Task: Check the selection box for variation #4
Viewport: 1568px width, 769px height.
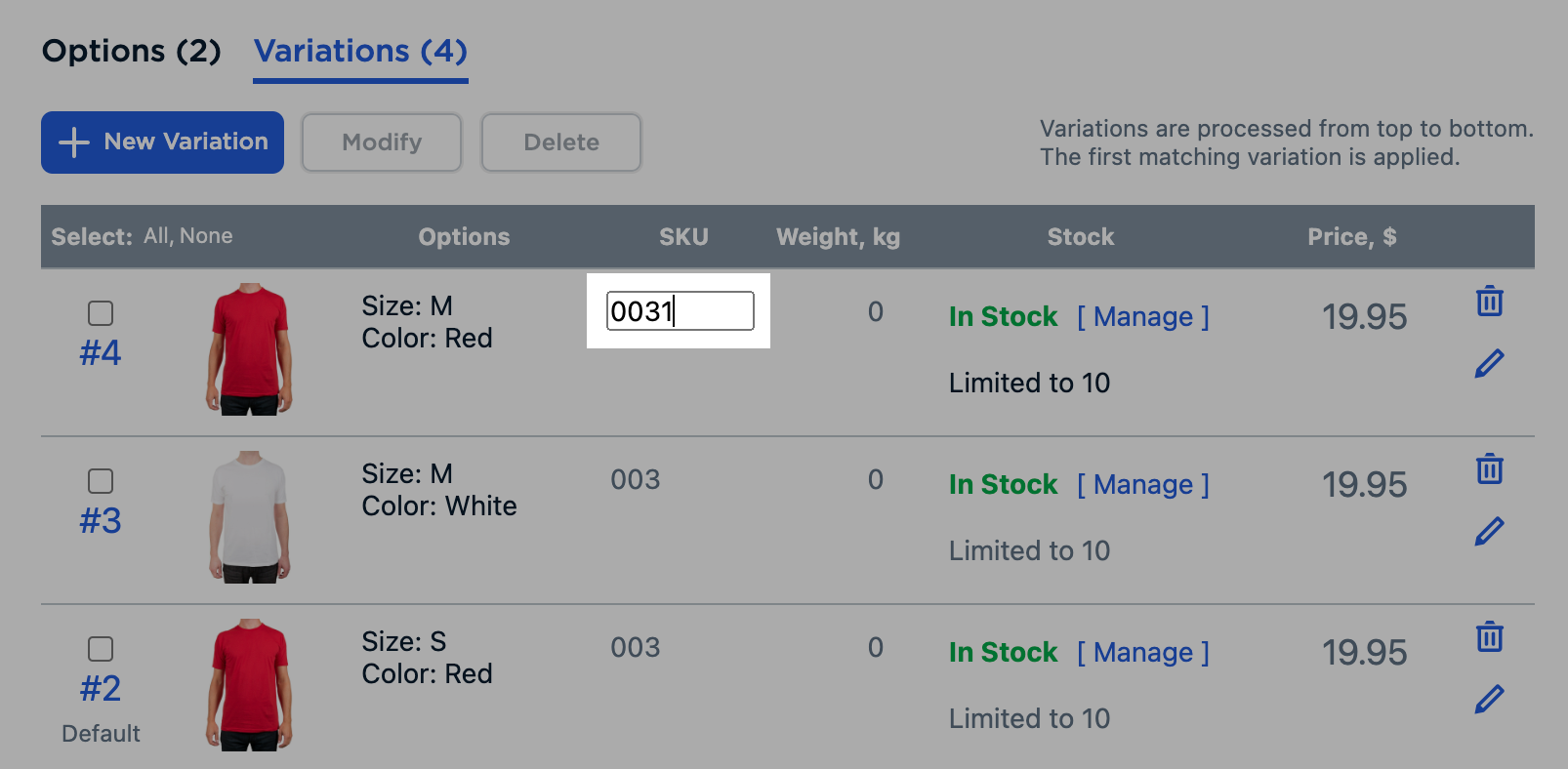Action: 101,312
